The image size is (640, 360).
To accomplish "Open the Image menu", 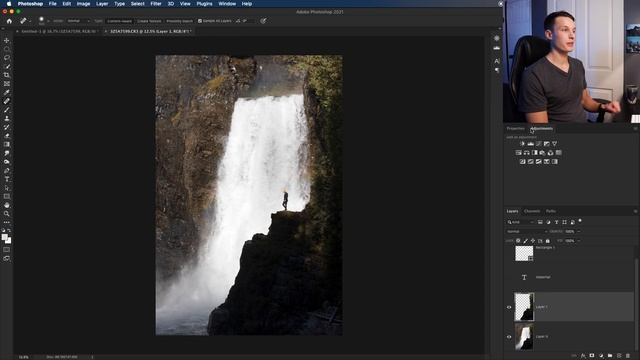I will point(83,4).
